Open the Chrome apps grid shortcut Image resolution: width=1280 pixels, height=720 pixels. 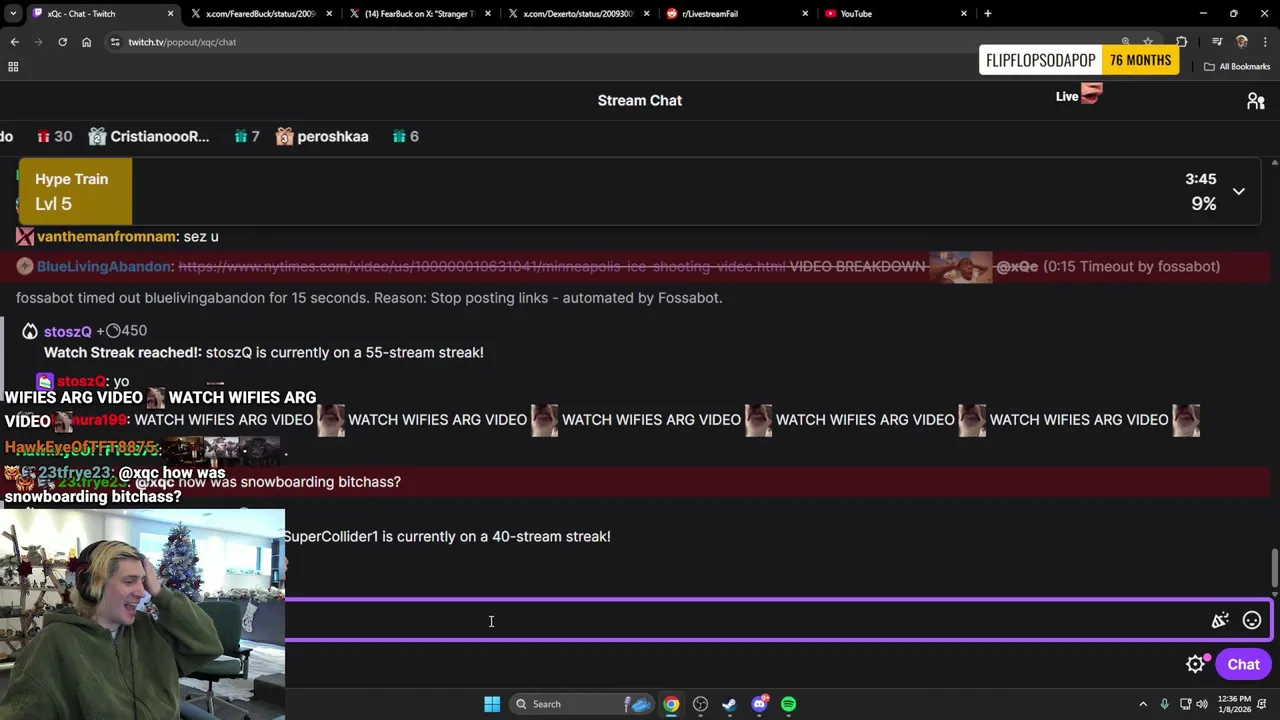tap(13, 67)
